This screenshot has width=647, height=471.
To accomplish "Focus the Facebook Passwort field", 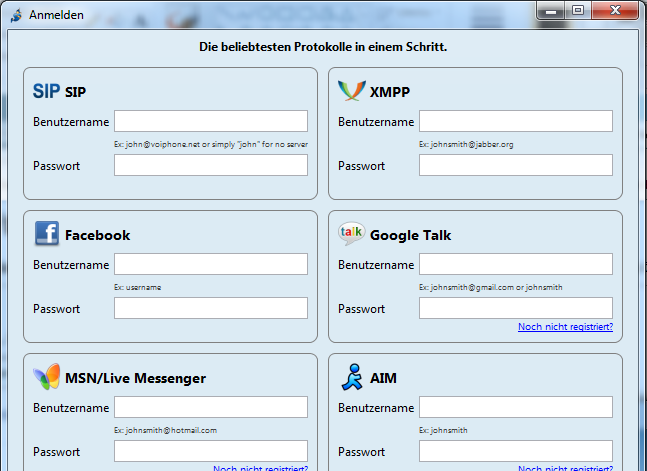I will tap(211, 308).
